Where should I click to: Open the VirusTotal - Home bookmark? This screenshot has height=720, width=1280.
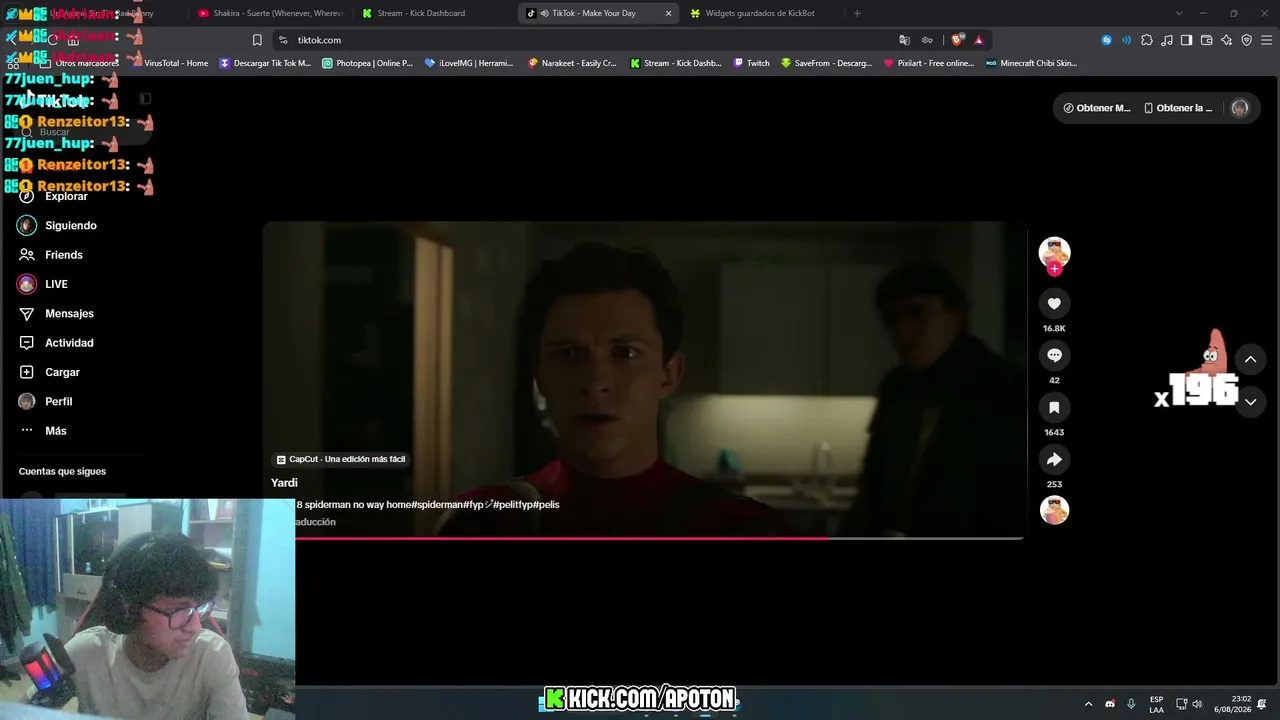point(169,63)
